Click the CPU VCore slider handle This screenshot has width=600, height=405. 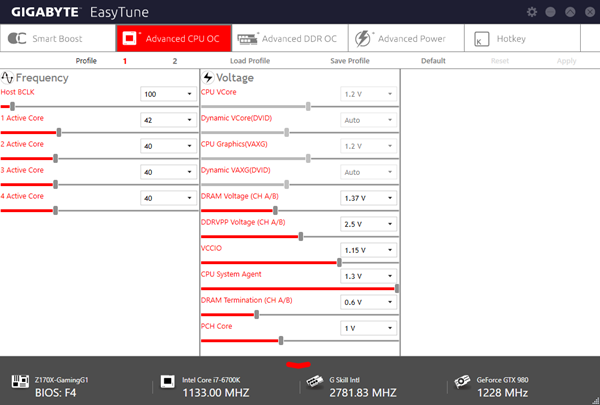[308, 106]
